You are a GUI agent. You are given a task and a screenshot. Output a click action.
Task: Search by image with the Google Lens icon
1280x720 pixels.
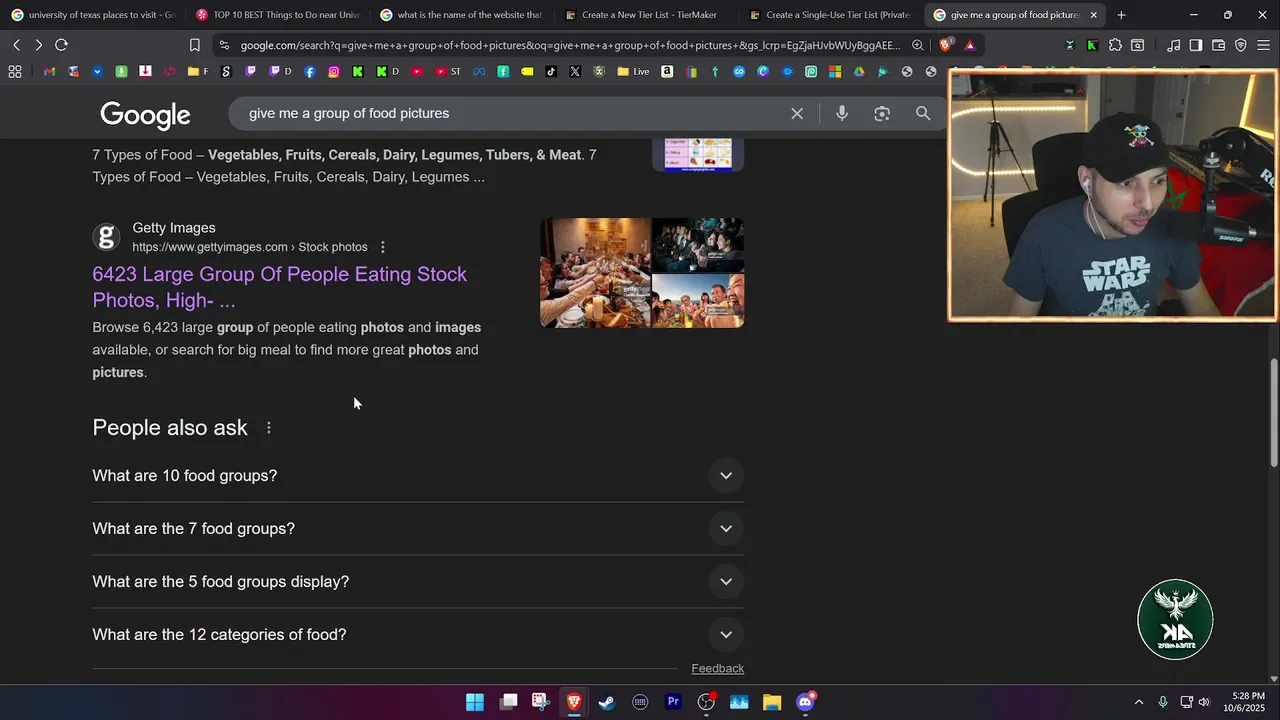(882, 114)
